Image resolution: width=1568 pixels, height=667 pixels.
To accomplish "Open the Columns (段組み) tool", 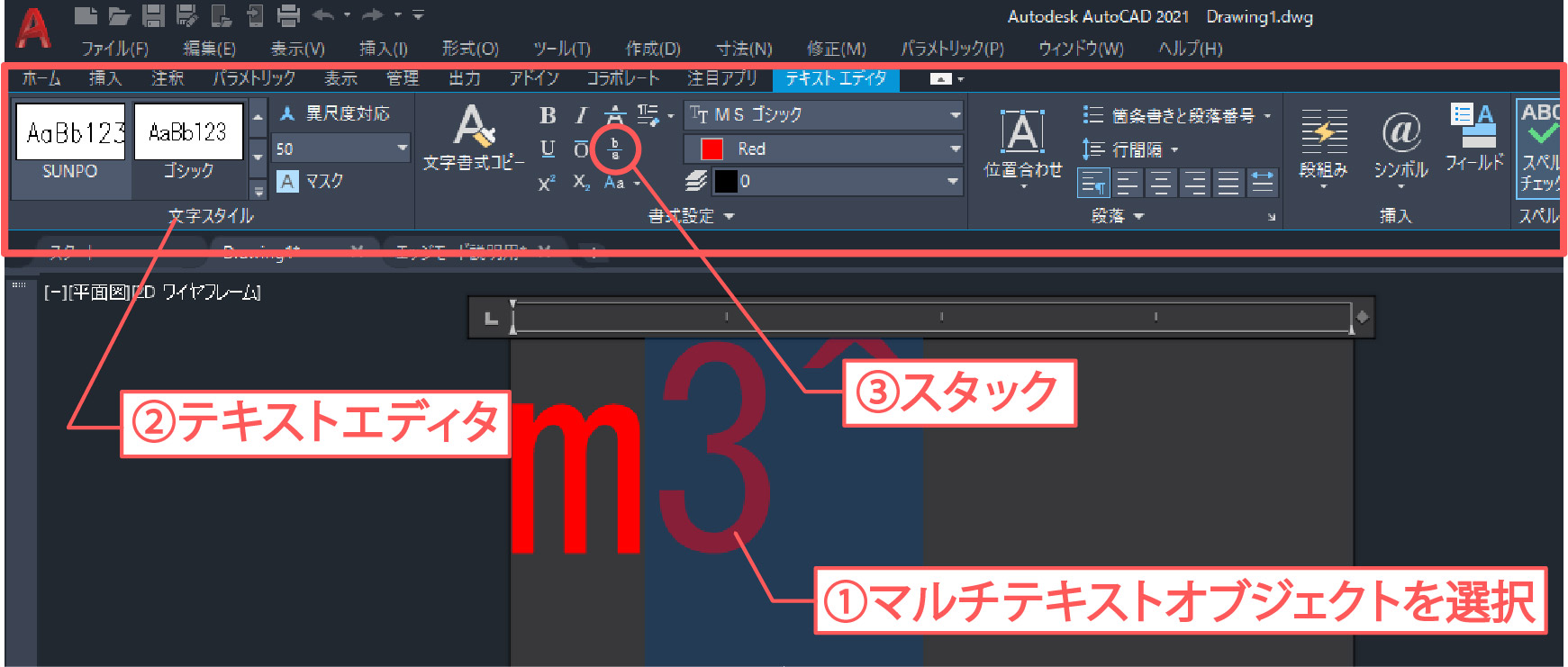I will coord(1323,134).
